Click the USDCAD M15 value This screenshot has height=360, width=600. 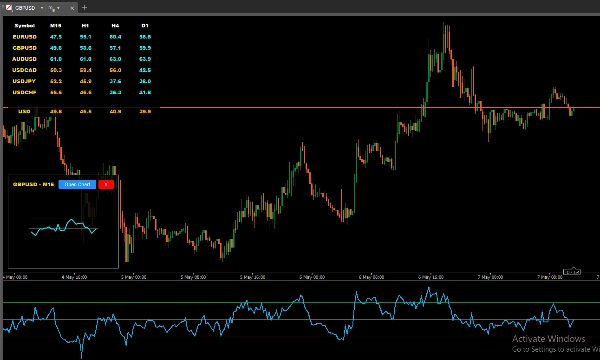pos(56,70)
